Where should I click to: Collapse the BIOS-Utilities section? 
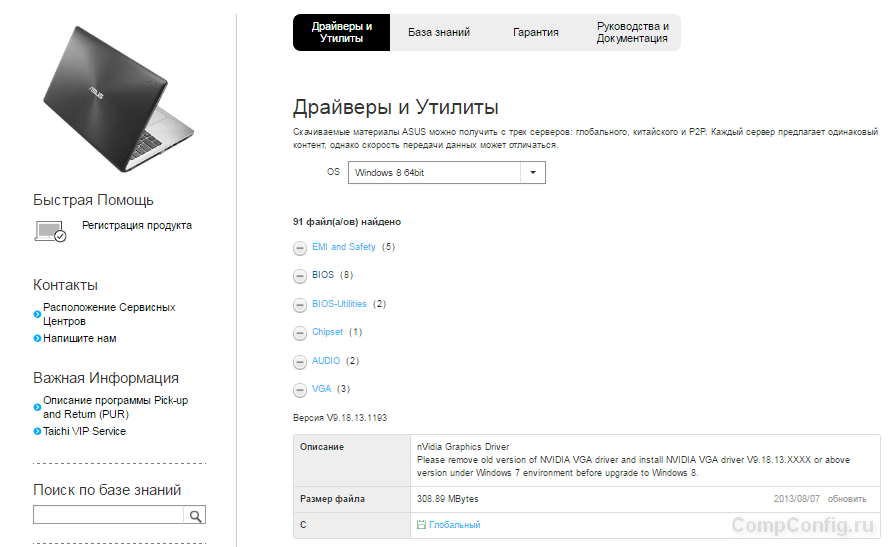tap(300, 305)
